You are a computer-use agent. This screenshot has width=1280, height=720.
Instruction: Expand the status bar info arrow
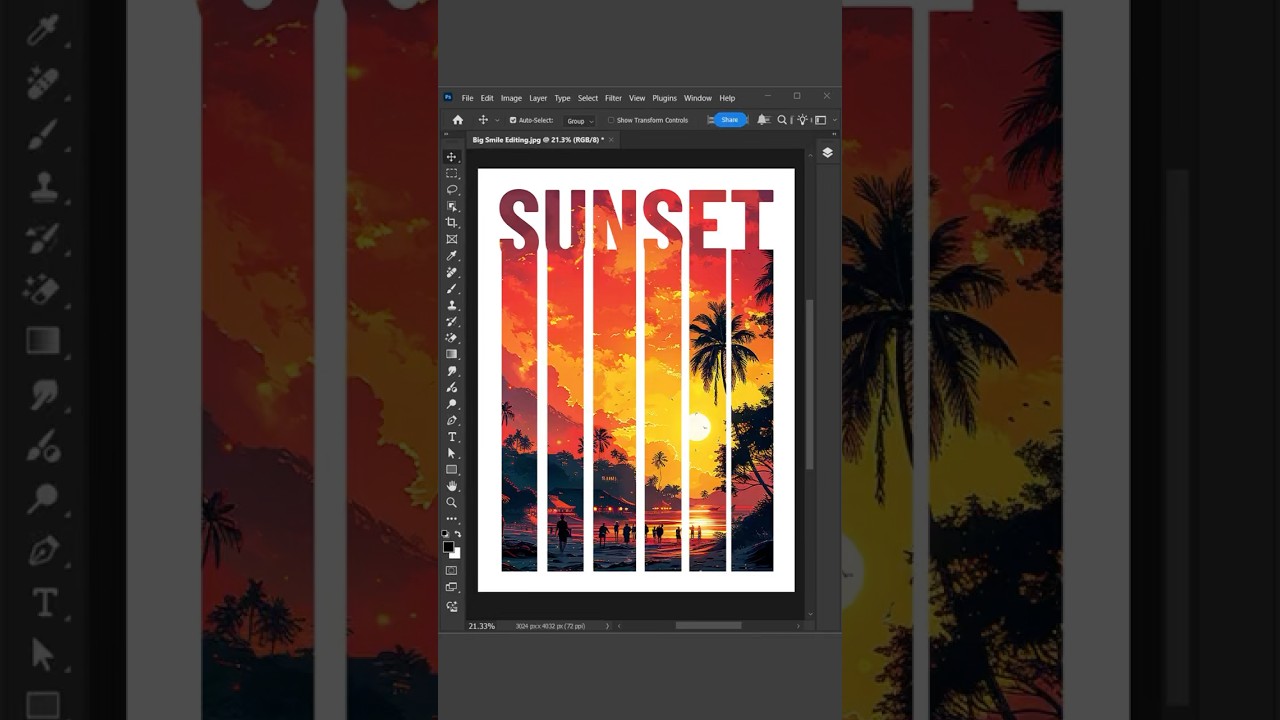[x=607, y=626]
